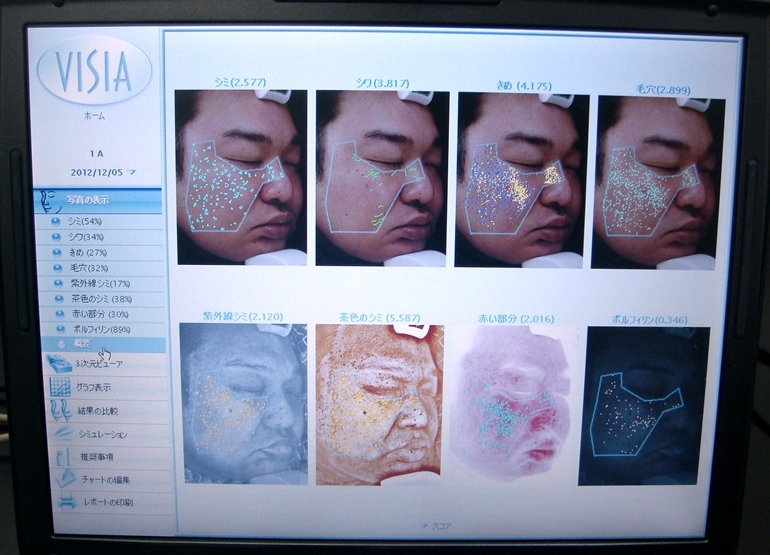770x555 pixels.
Task: Open the 写真の表示 section header
Action: (x=98, y=200)
